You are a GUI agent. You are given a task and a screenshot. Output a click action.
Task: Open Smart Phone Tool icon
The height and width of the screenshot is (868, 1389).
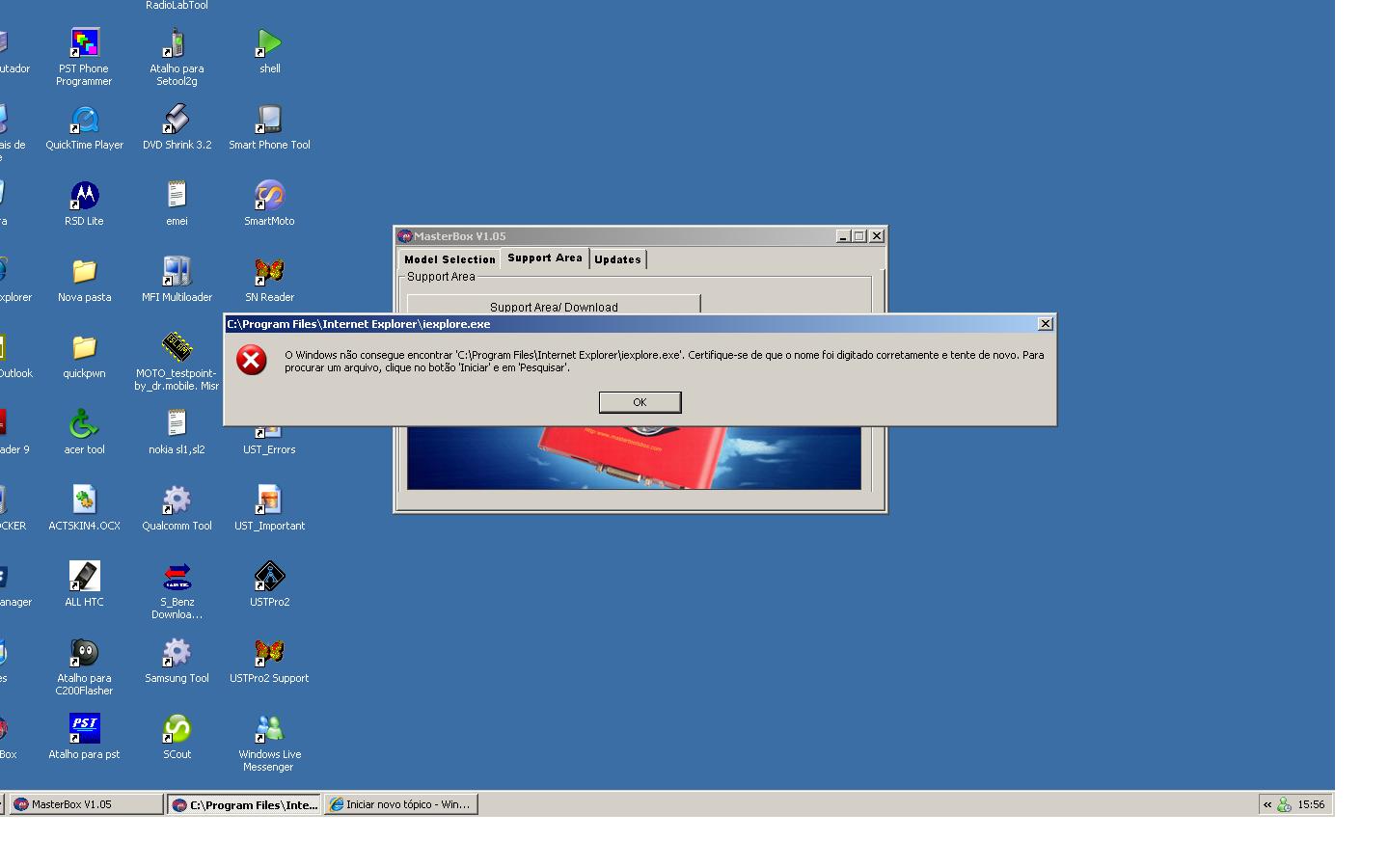[269, 120]
